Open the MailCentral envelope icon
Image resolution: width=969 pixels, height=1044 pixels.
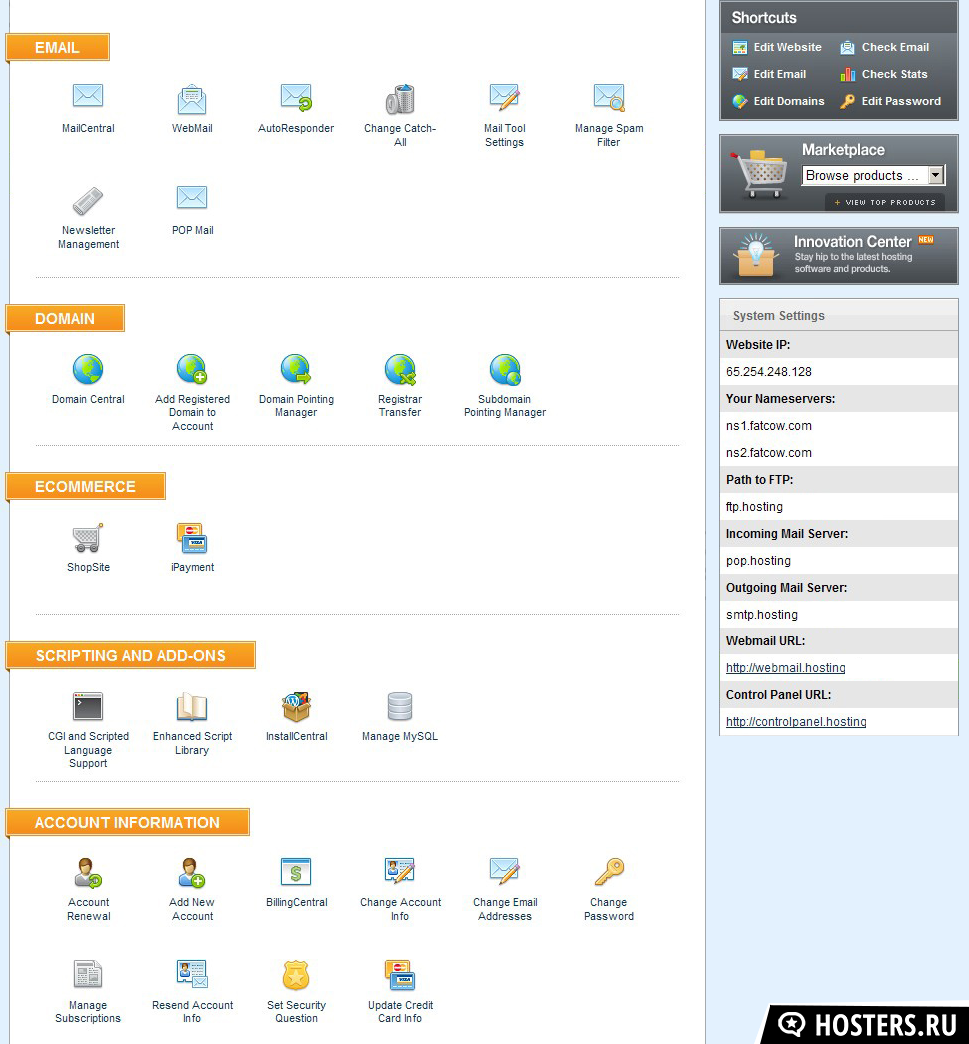[x=88, y=96]
